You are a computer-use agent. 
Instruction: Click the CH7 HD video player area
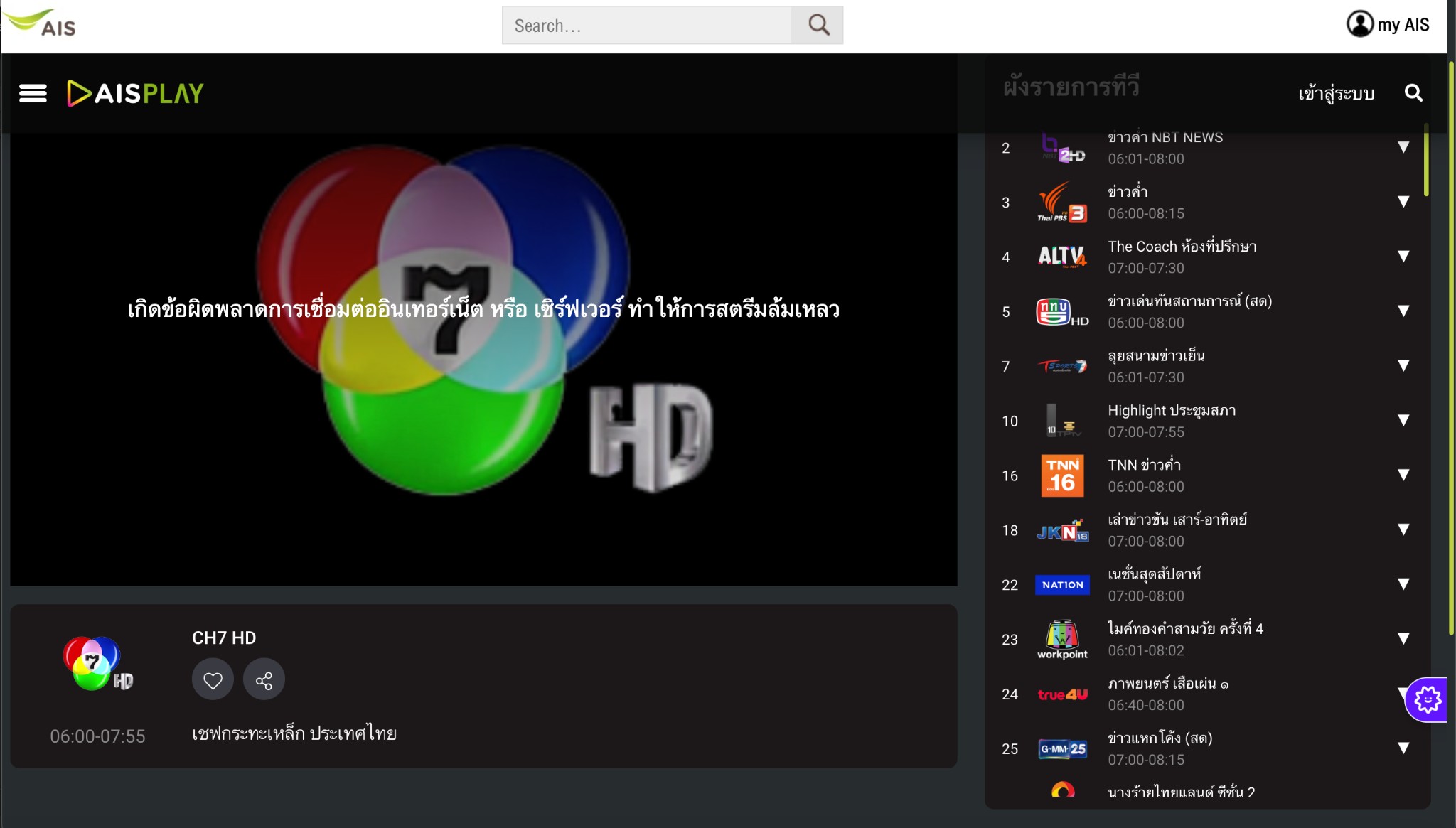click(x=483, y=359)
